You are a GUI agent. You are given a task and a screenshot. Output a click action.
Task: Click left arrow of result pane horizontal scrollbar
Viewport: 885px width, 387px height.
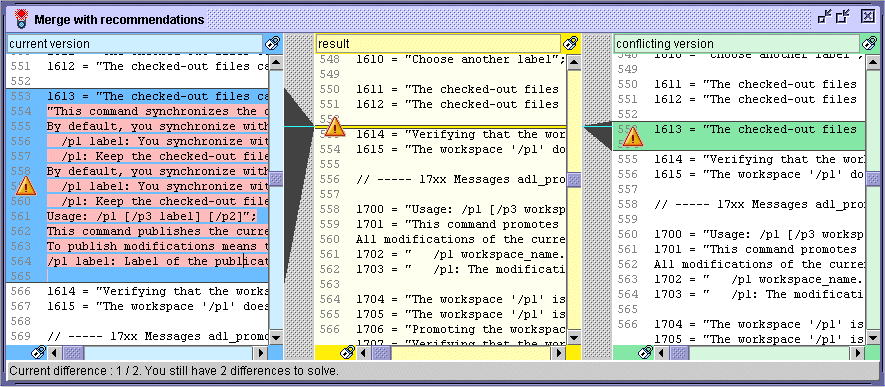[364, 353]
